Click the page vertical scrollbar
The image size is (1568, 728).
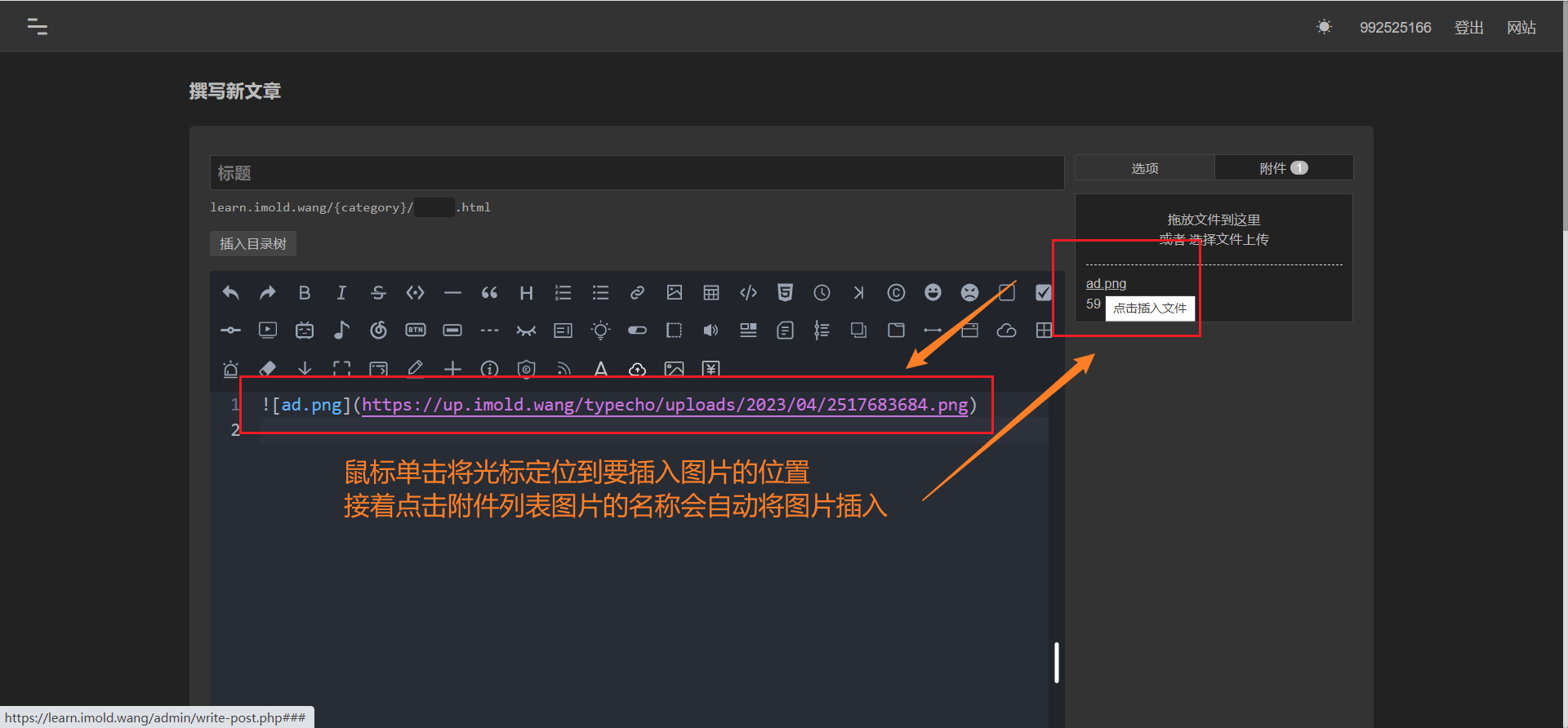(1564, 114)
